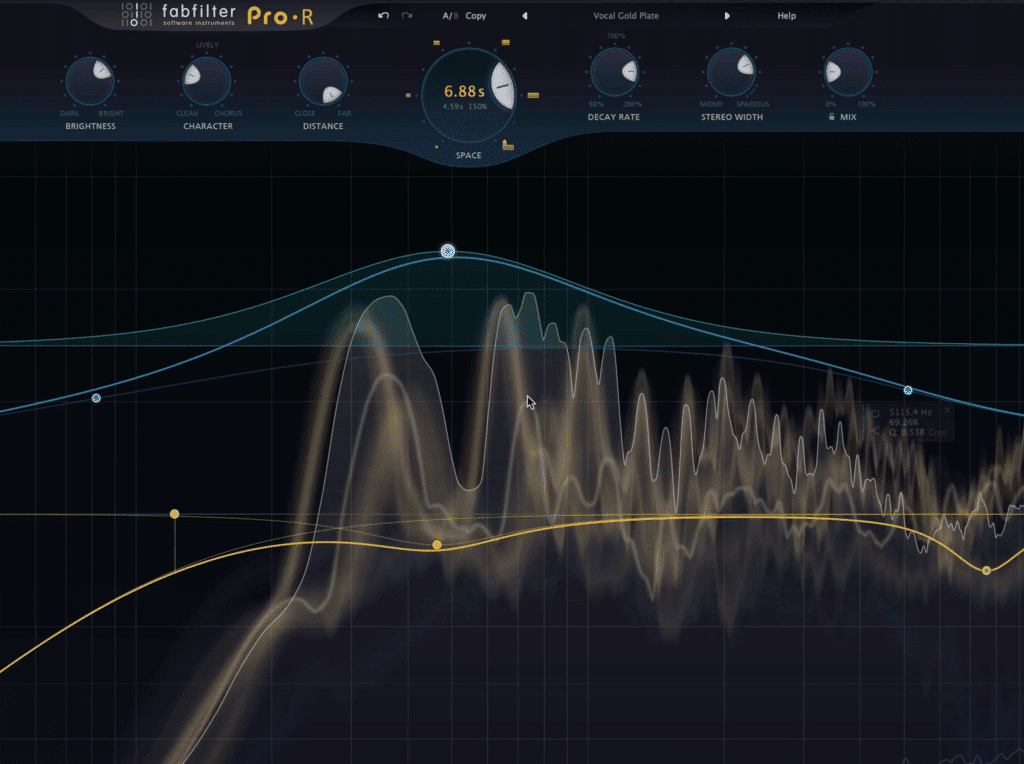Copy the current state to the other slot
The image size is (1024, 764).
coord(475,16)
